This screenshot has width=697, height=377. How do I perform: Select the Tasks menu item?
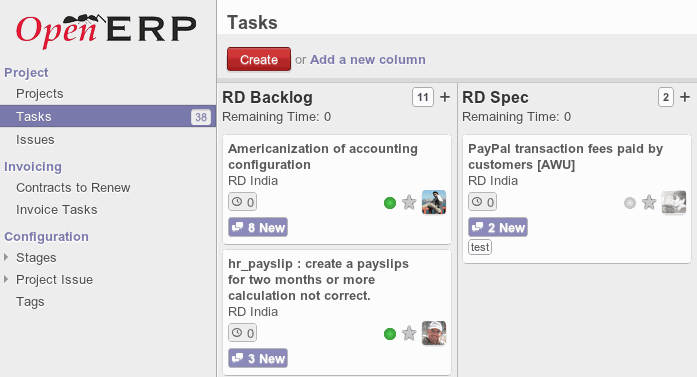108,116
